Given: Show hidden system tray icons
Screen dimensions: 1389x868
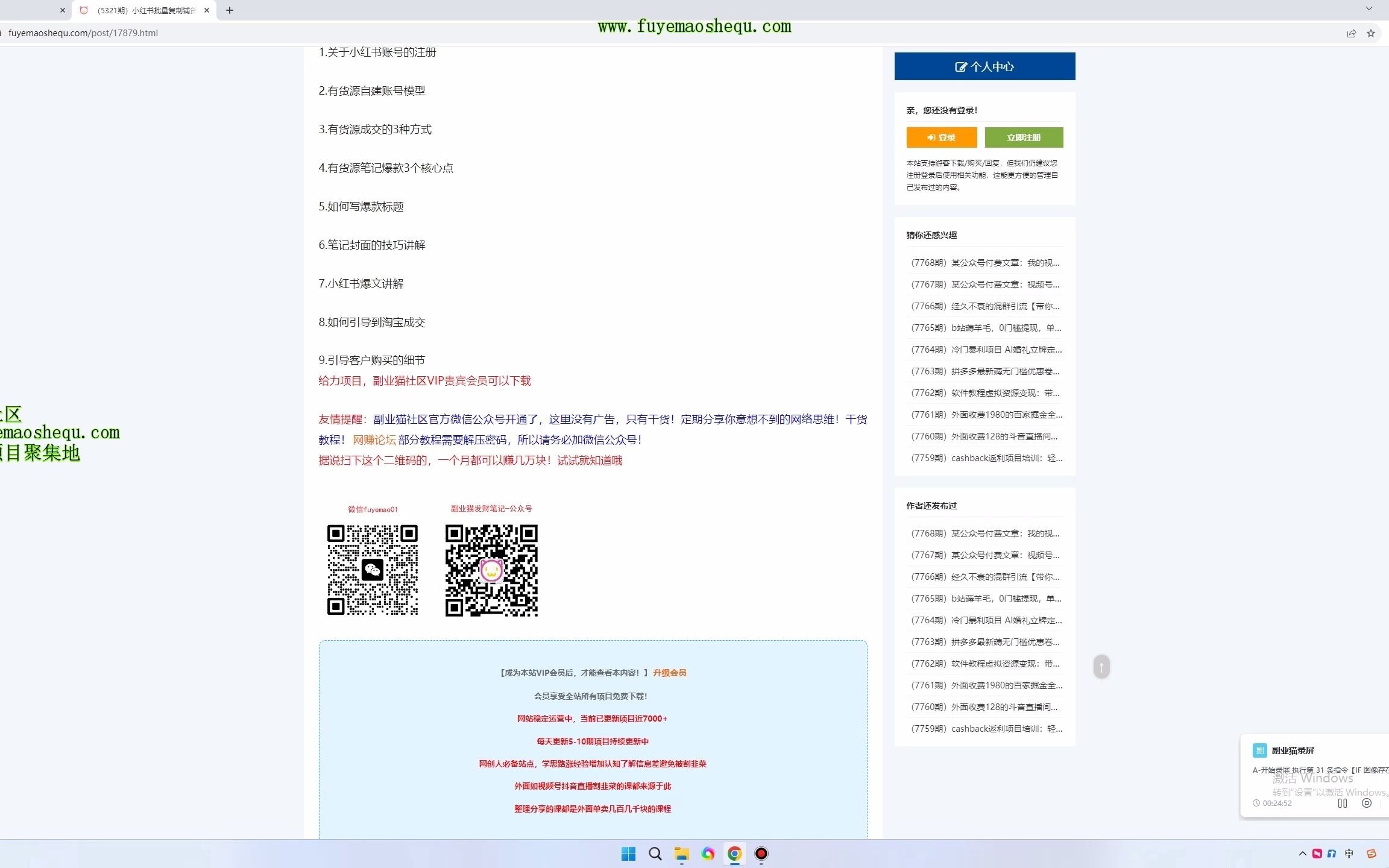Looking at the screenshot, I should point(1302,854).
